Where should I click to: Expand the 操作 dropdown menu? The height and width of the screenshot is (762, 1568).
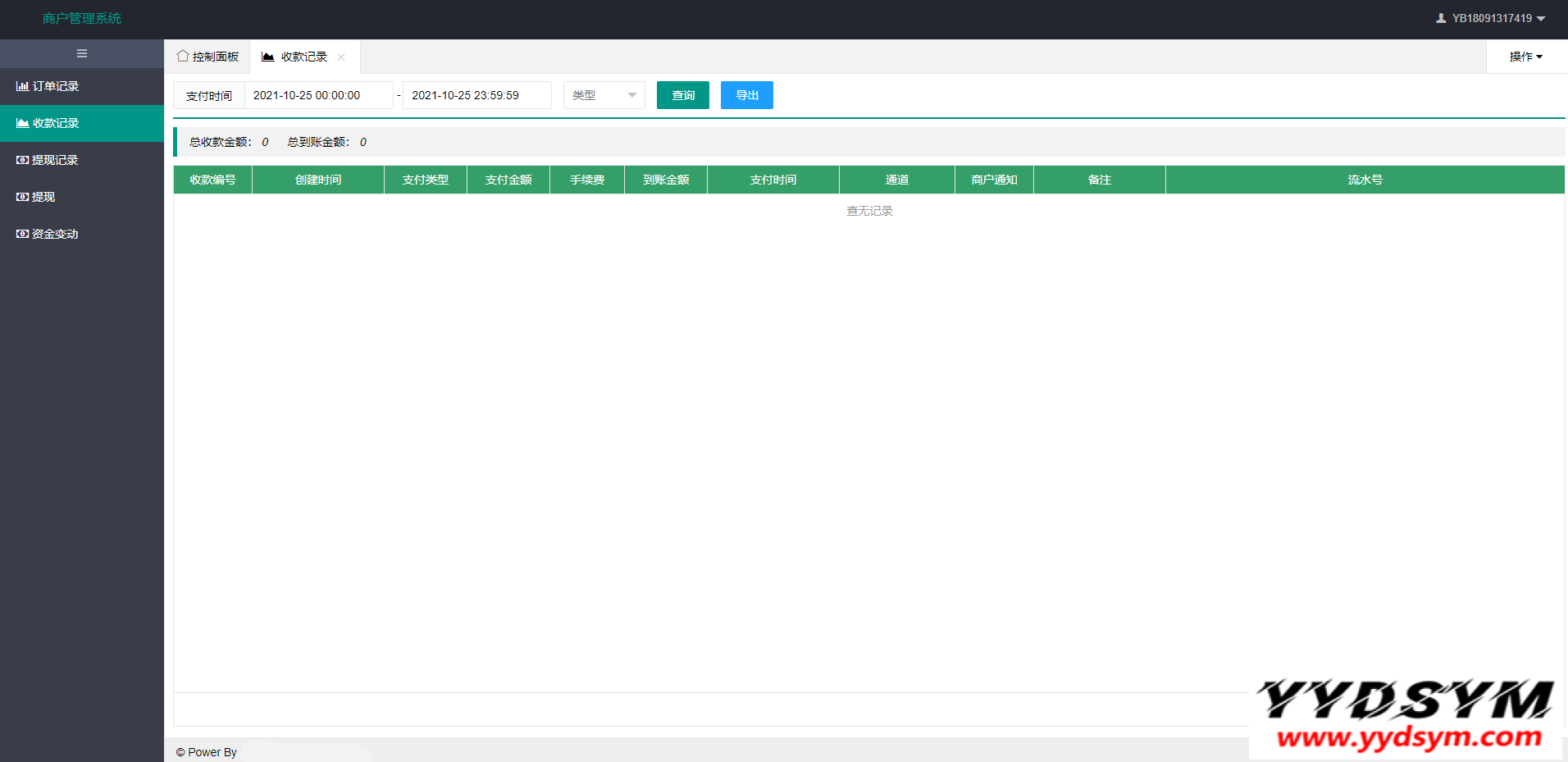(x=1525, y=57)
